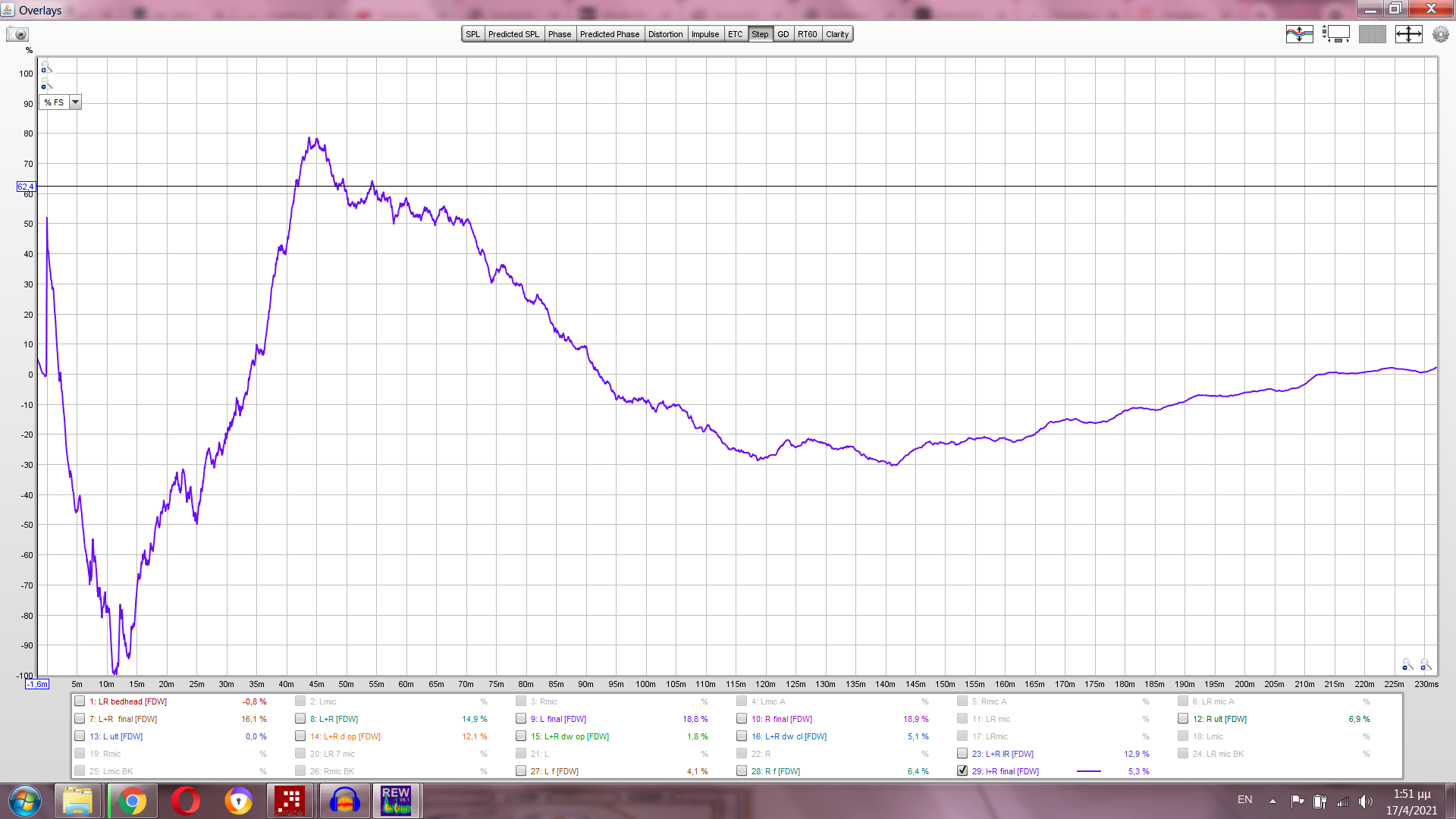
Task: Select the Clarity graph button
Action: point(837,34)
